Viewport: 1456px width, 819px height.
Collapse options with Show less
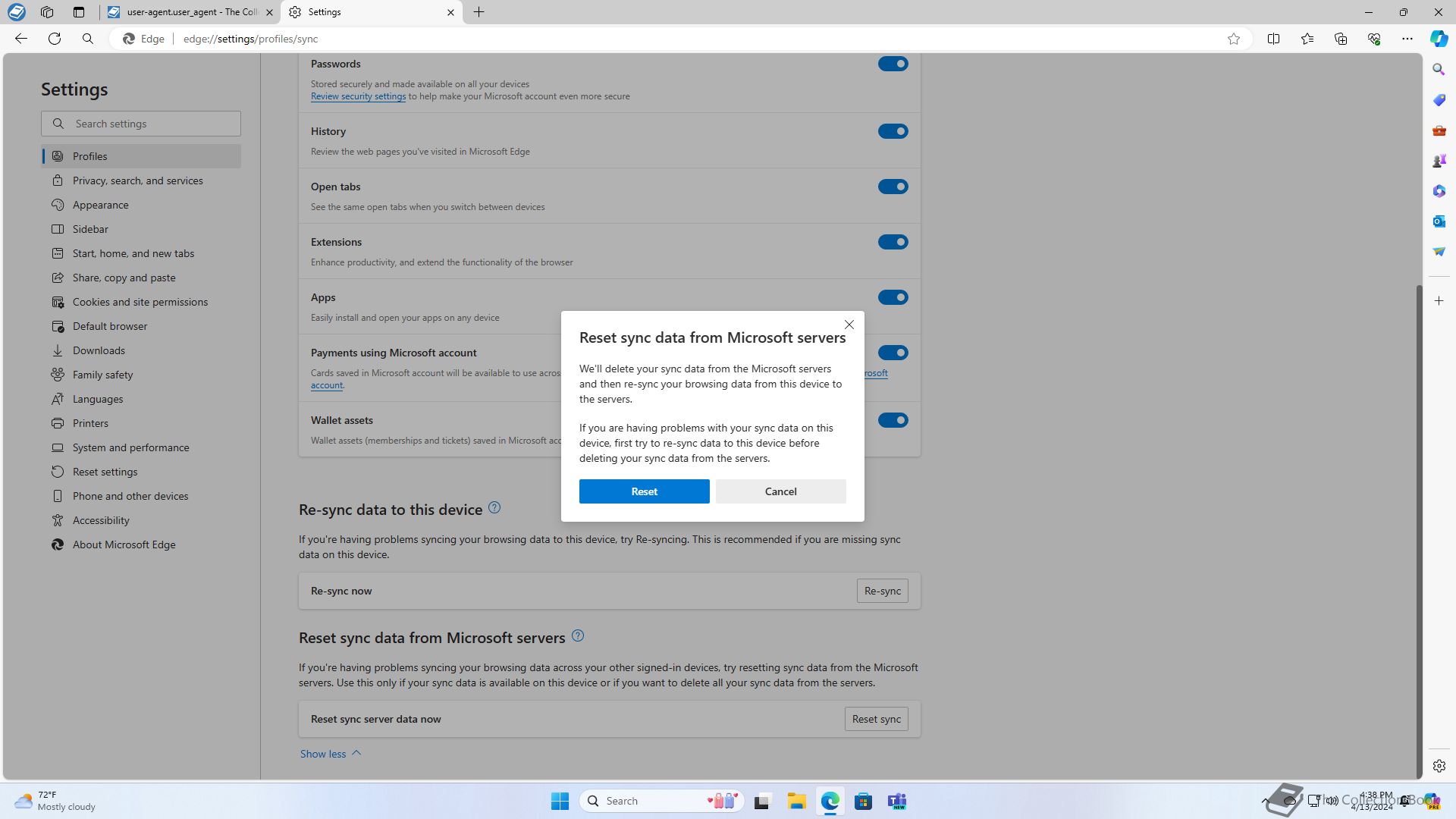(331, 754)
